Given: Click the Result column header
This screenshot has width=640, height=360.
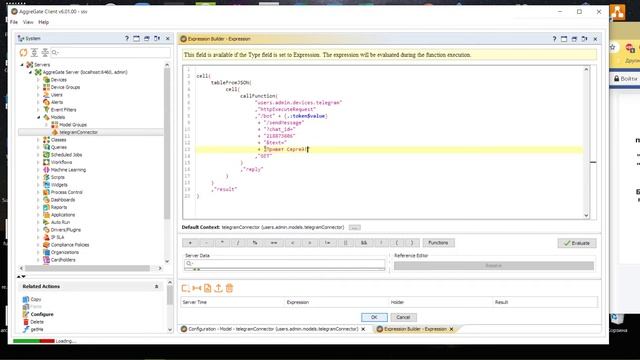Looking at the screenshot, I should click(501, 302).
